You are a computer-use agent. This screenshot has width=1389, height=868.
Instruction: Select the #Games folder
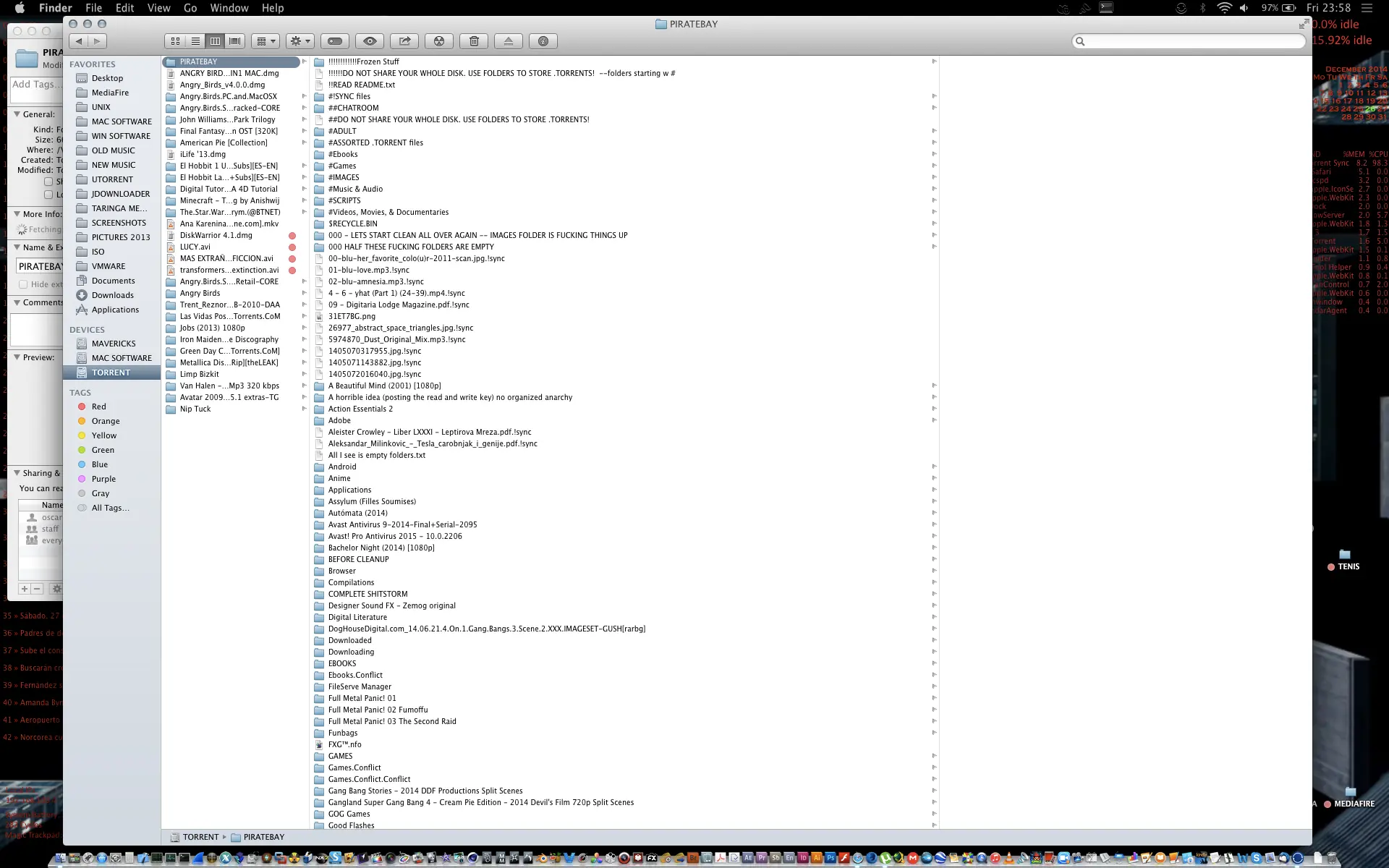point(342,166)
